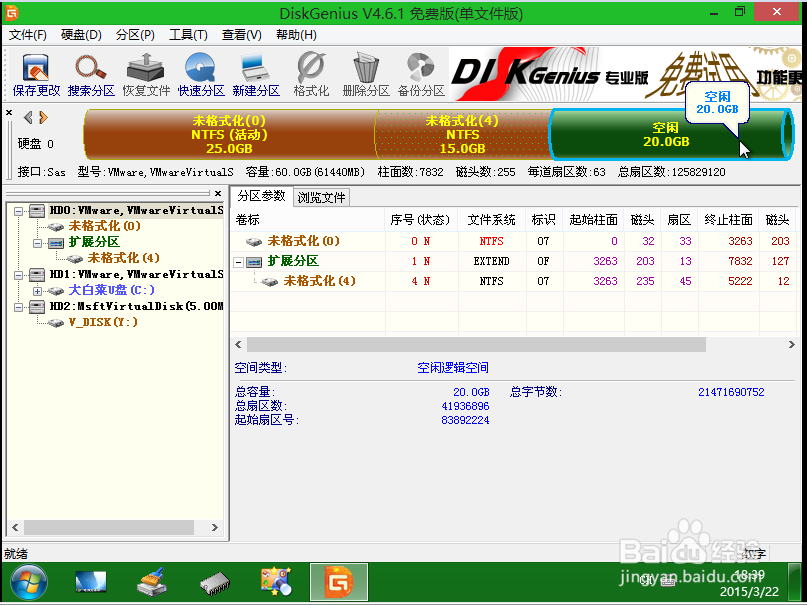
Task: Click the tree panel horizontal scrollbar thumb
Action: 109,527
